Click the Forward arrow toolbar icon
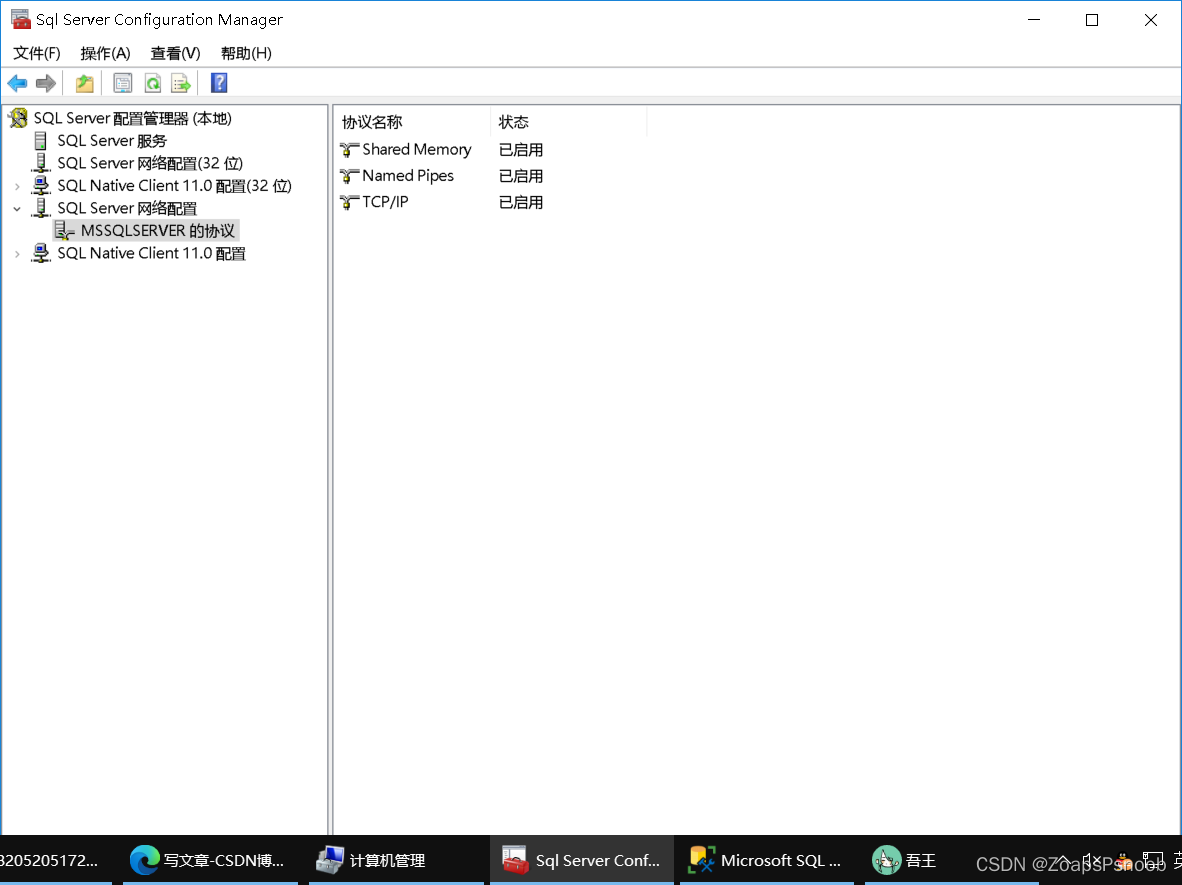The height and width of the screenshot is (885, 1182). click(x=46, y=83)
